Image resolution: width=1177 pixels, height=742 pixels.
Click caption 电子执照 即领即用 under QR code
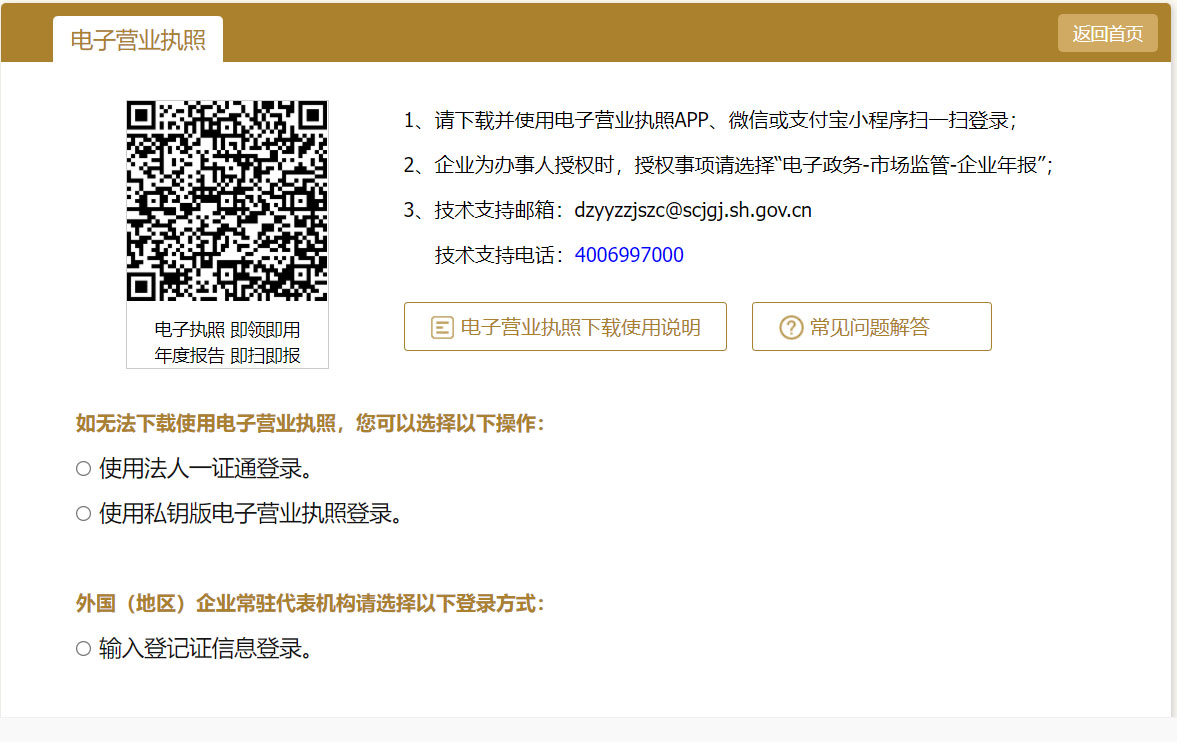click(227, 330)
